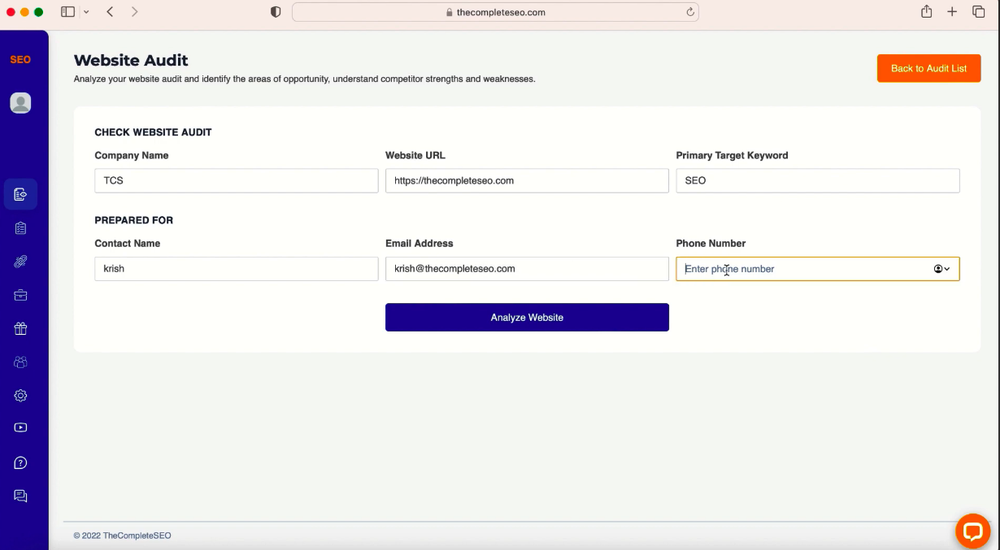The width and height of the screenshot is (1000, 550).
Task: Open the settings gear sidebar icon
Action: click(x=20, y=396)
